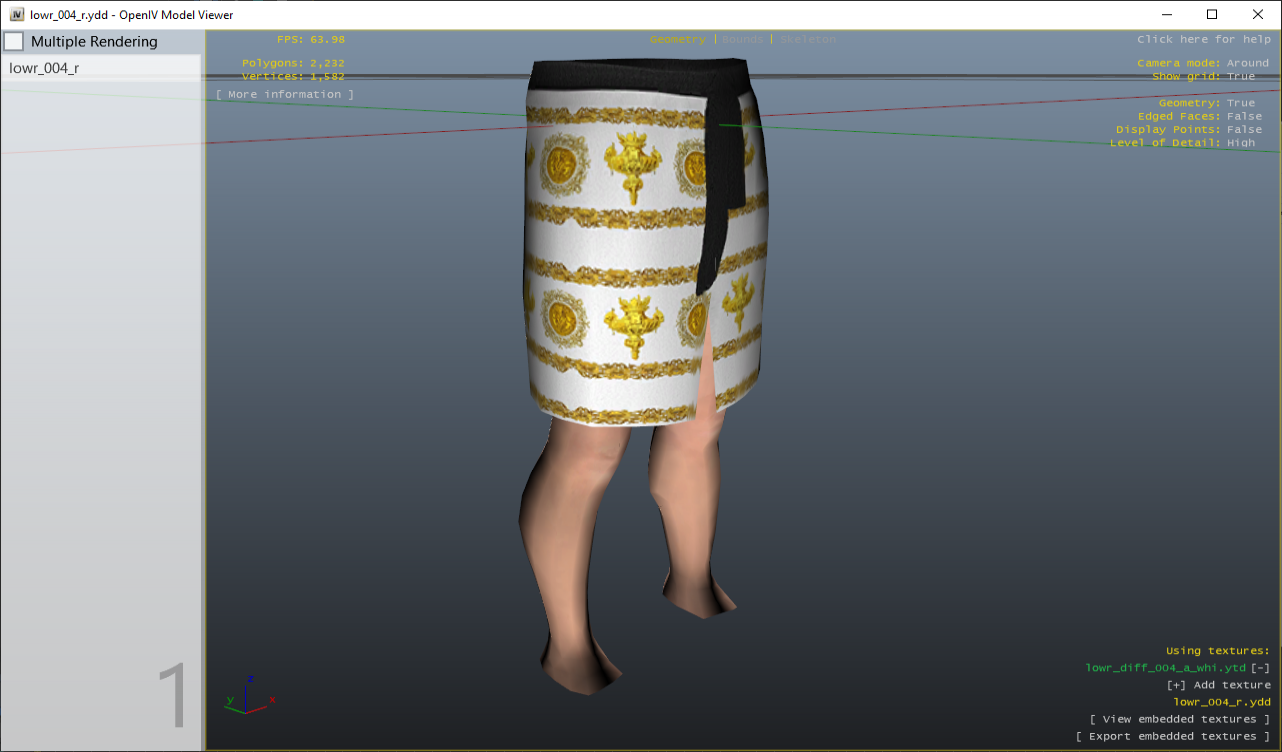View embedded textures
Viewport: 1282px width, 752px height.
[1179, 718]
